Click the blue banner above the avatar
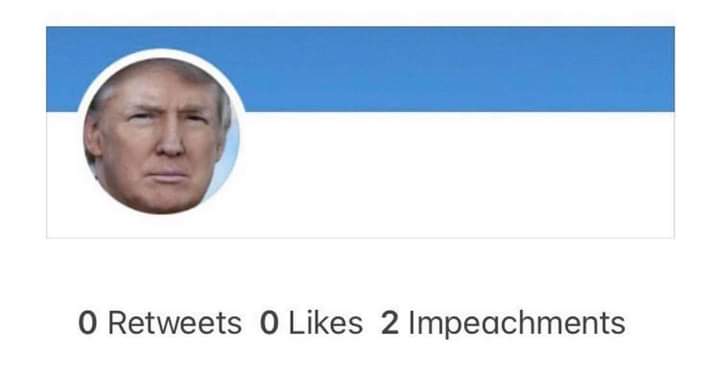720x380 pixels. tap(161, 37)
